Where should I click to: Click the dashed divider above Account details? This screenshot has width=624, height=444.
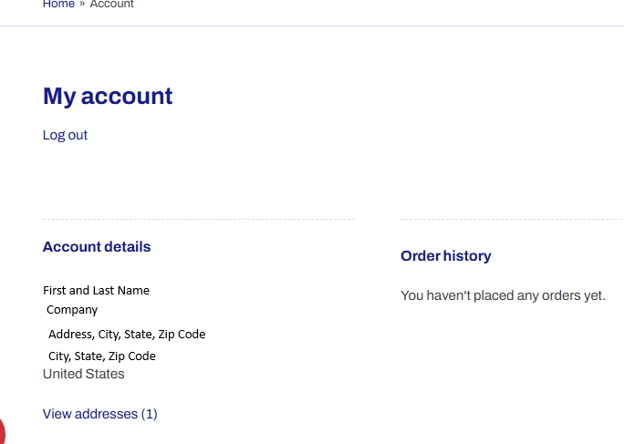point(198,219)
